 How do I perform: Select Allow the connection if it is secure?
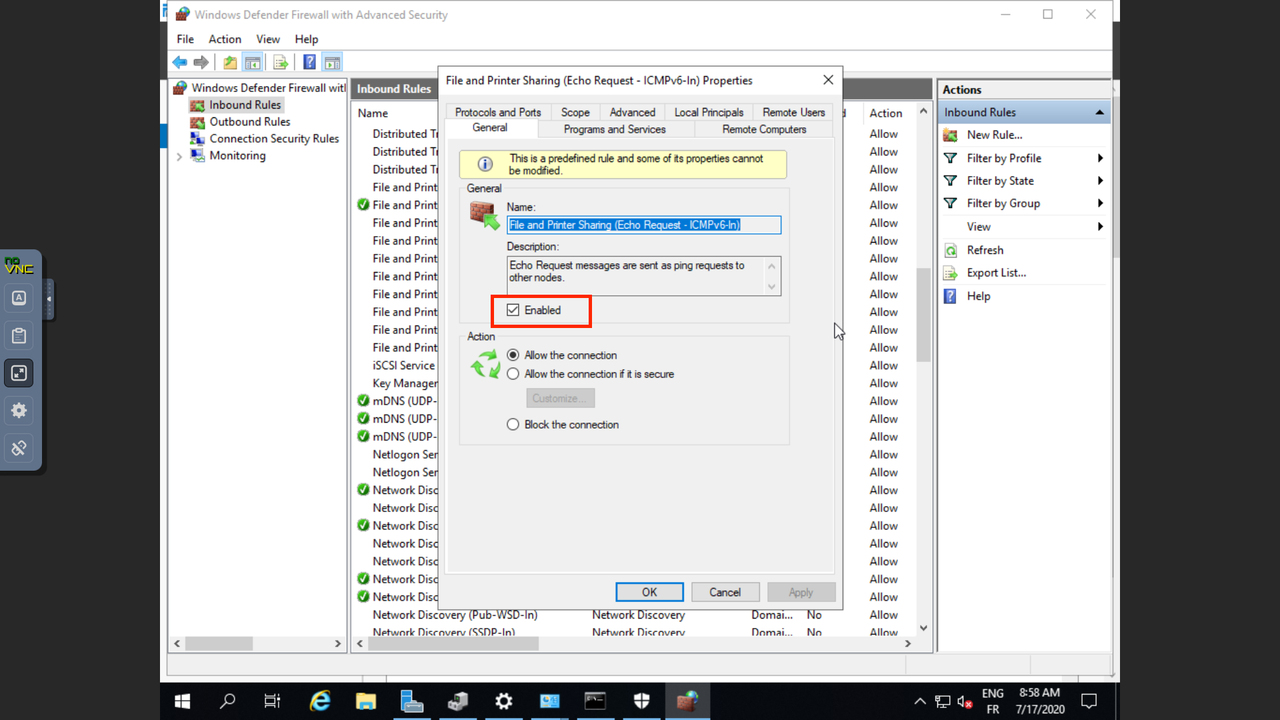513,374
